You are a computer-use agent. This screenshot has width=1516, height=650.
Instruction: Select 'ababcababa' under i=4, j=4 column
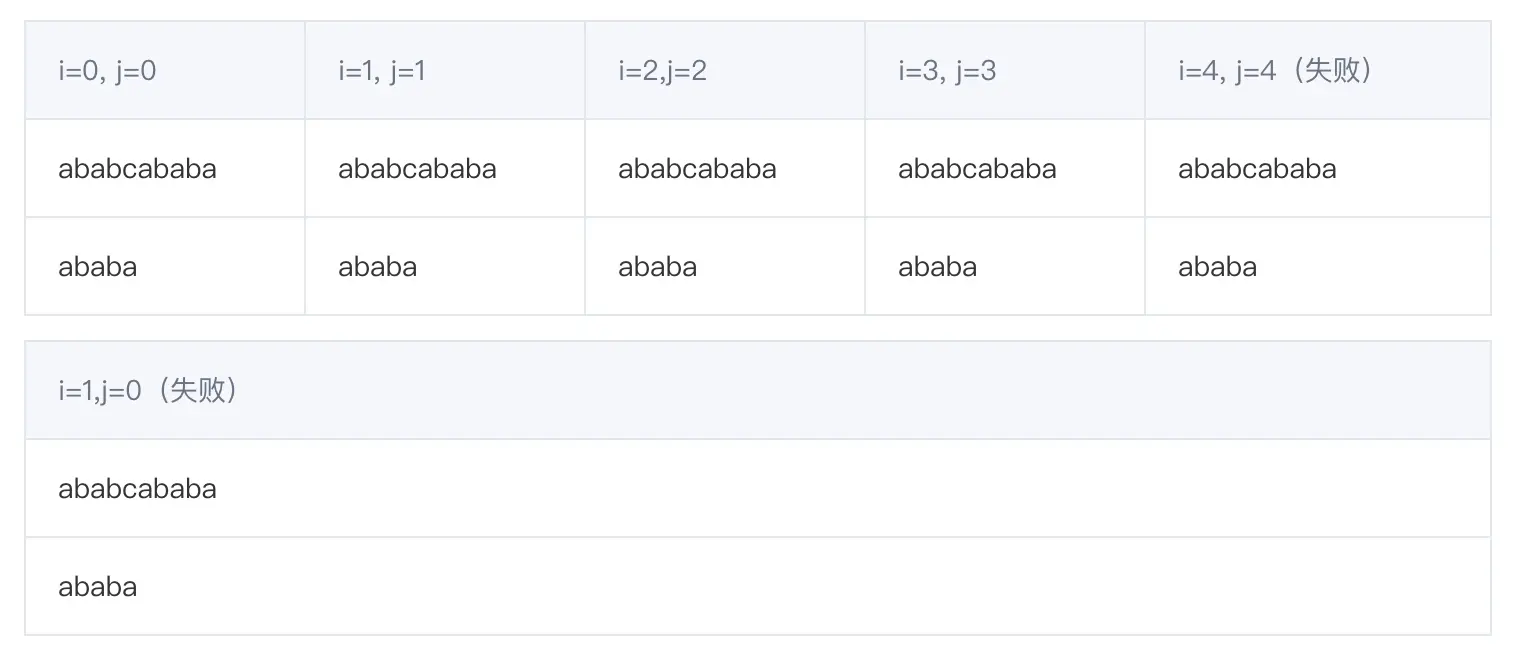click(x=1257, y=168)
